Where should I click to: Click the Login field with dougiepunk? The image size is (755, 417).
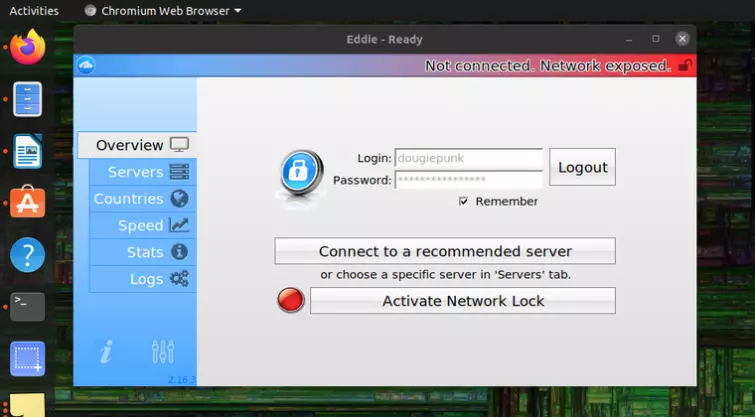click(469, 158)
